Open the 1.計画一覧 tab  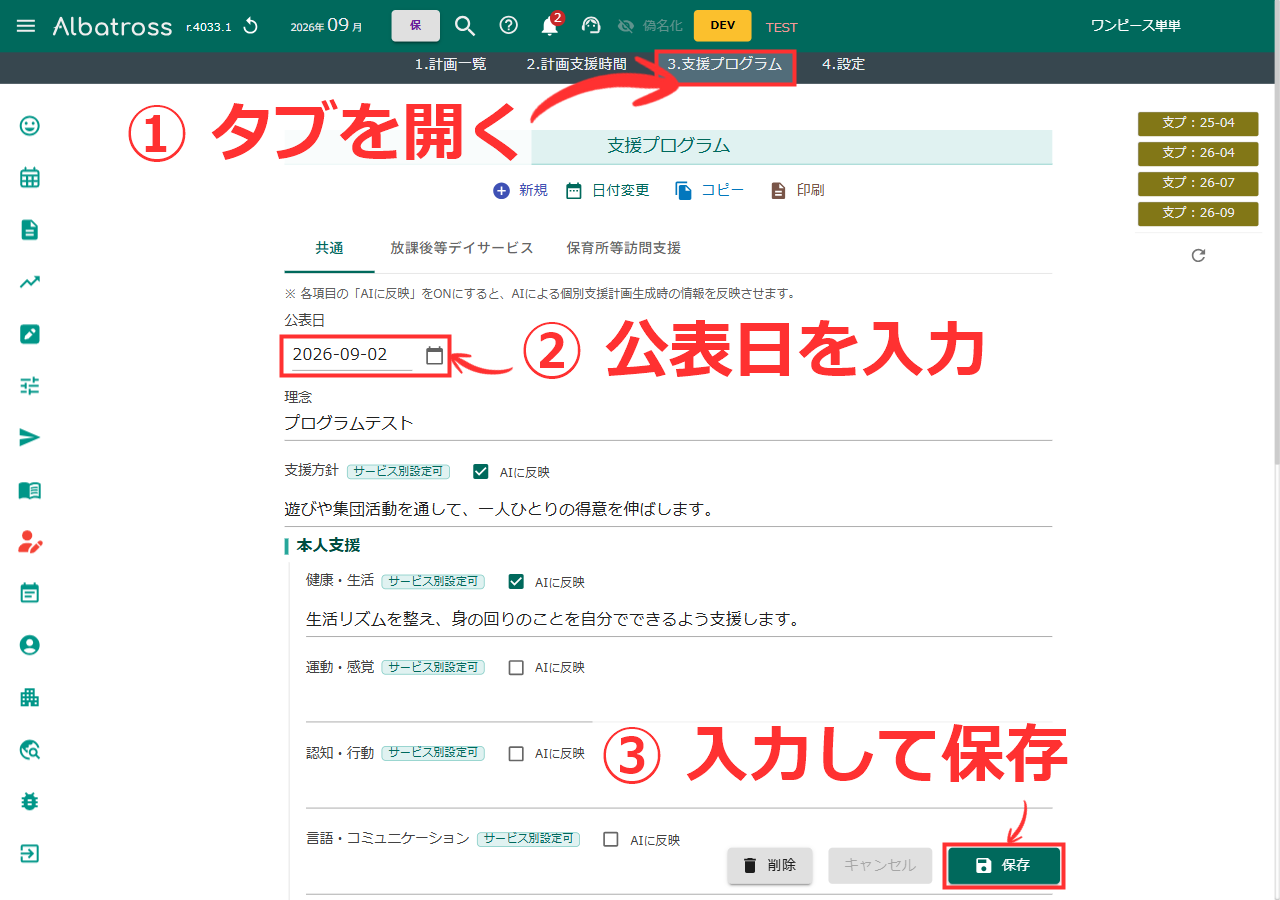[451, 64]
